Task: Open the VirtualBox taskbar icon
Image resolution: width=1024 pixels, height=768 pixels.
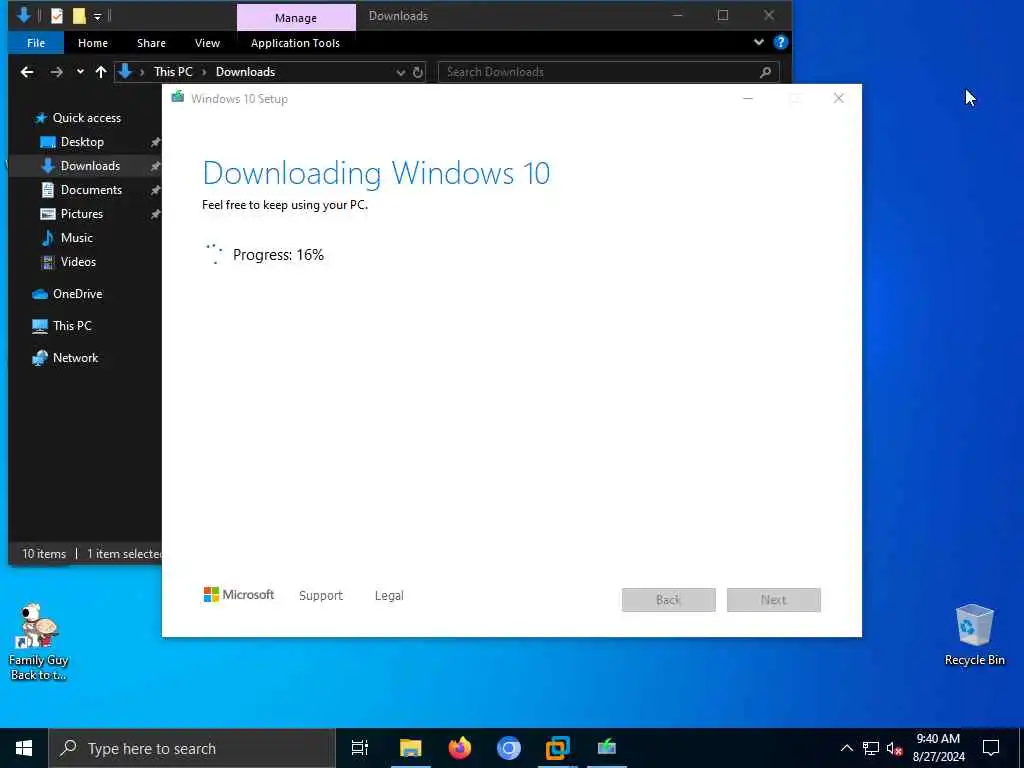Action: pyautogui.click(x=558, y=748)
